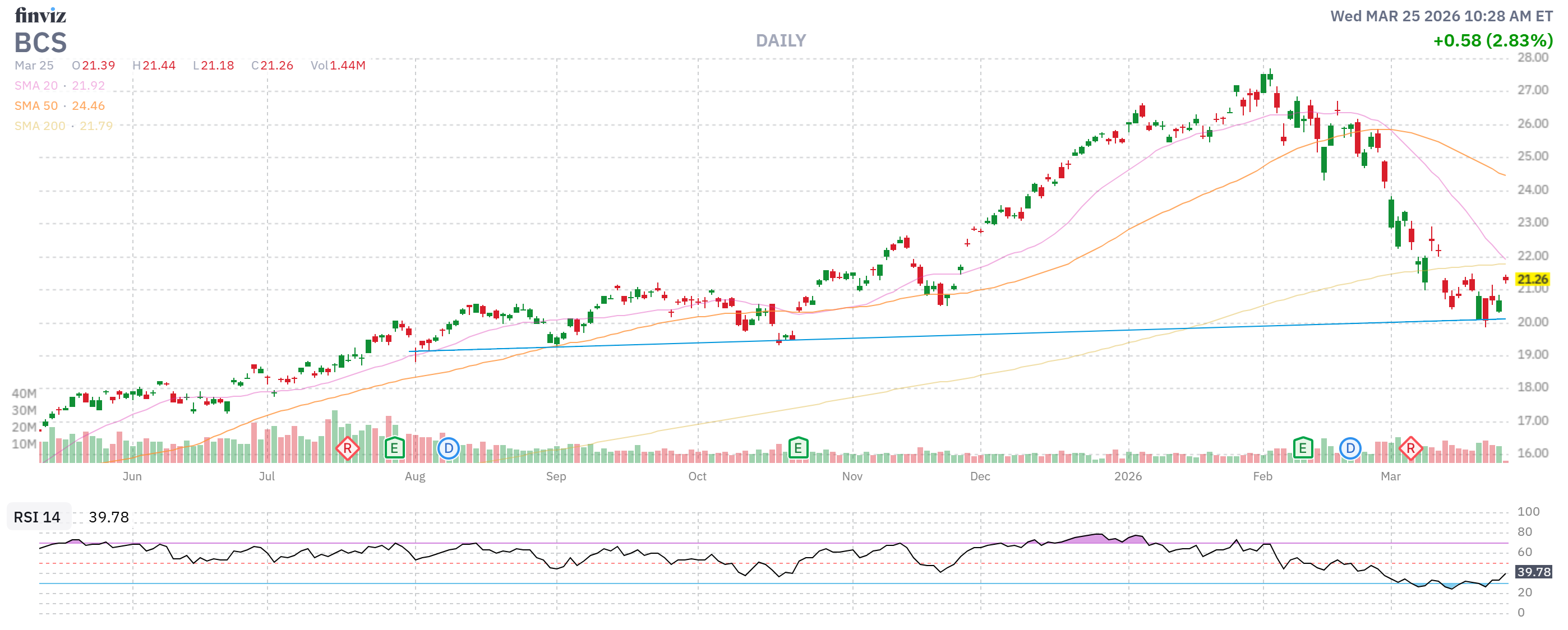This screenshot has height=630, width=1568.
Task: Open the DAILY timeframe selector
Action: 781,40
